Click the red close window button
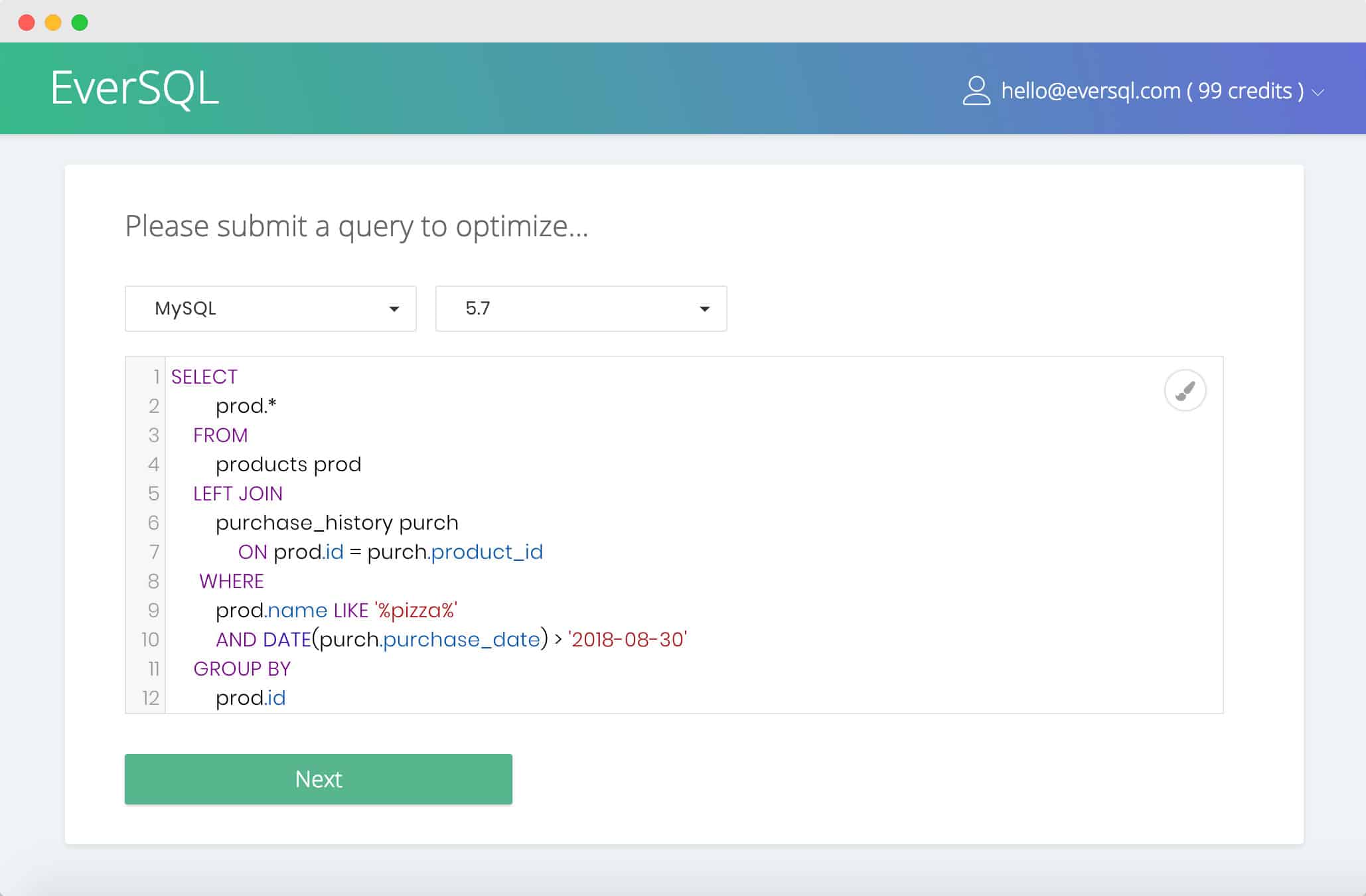This screenshot has width=1366, height=896. [27, 23]
